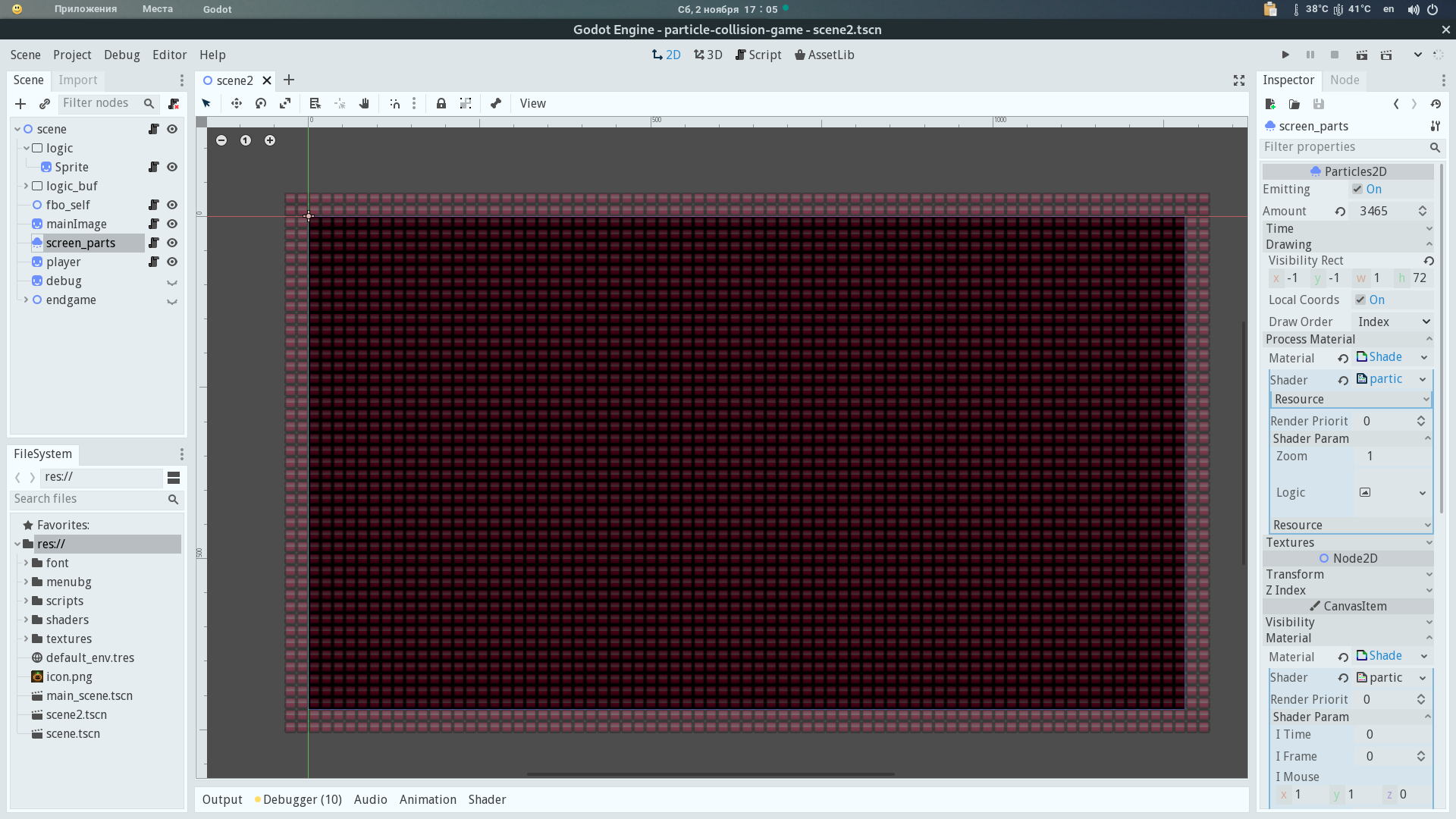Switch to the Script workspace
The image size is (1456, 819).
point(758,55)
